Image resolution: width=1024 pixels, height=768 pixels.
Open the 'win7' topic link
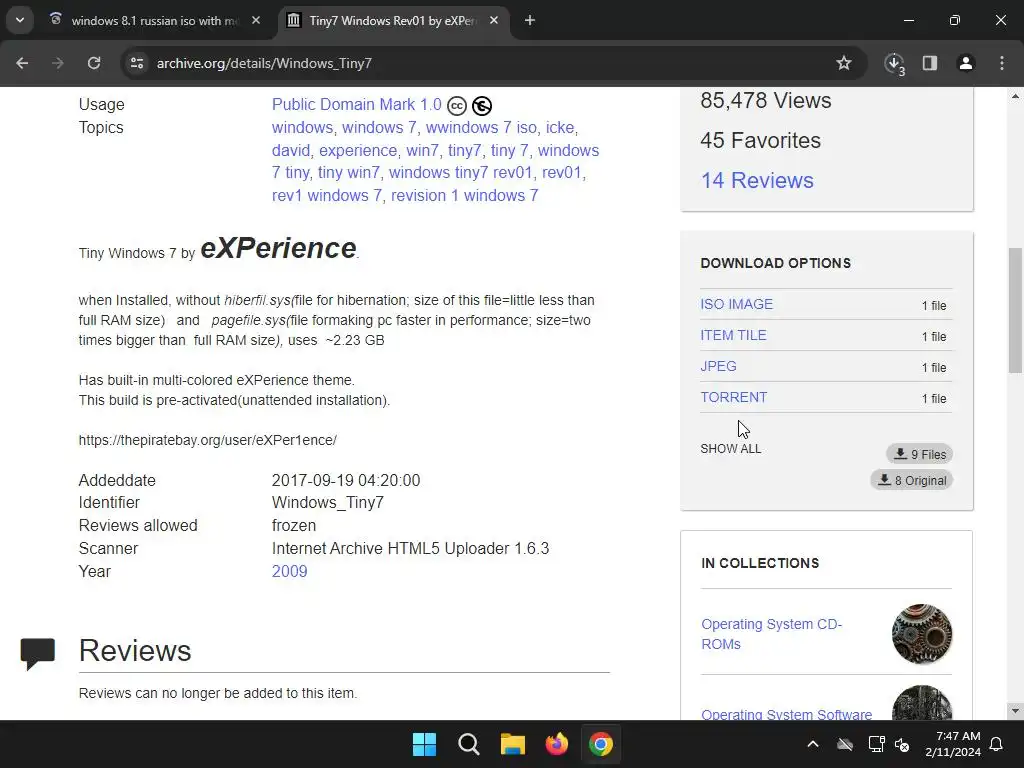(422, 150)
